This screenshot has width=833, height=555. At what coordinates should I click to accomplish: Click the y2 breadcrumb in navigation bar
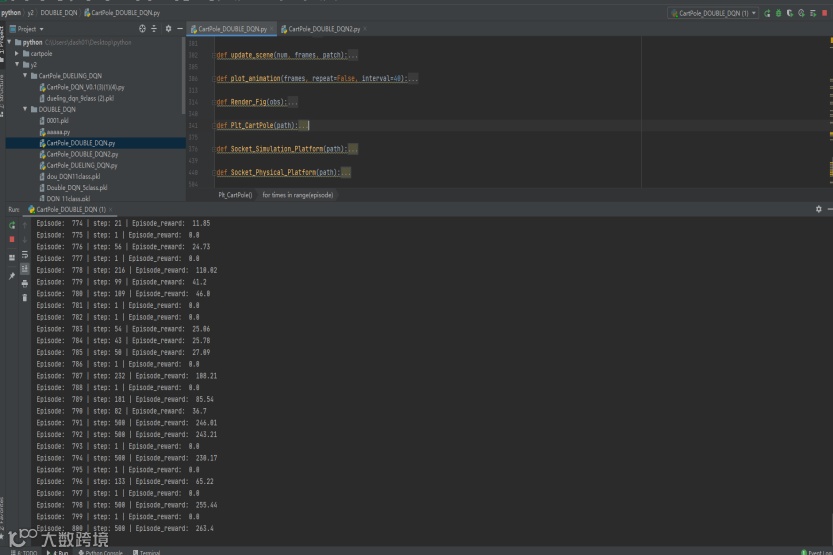coord(30,13)
